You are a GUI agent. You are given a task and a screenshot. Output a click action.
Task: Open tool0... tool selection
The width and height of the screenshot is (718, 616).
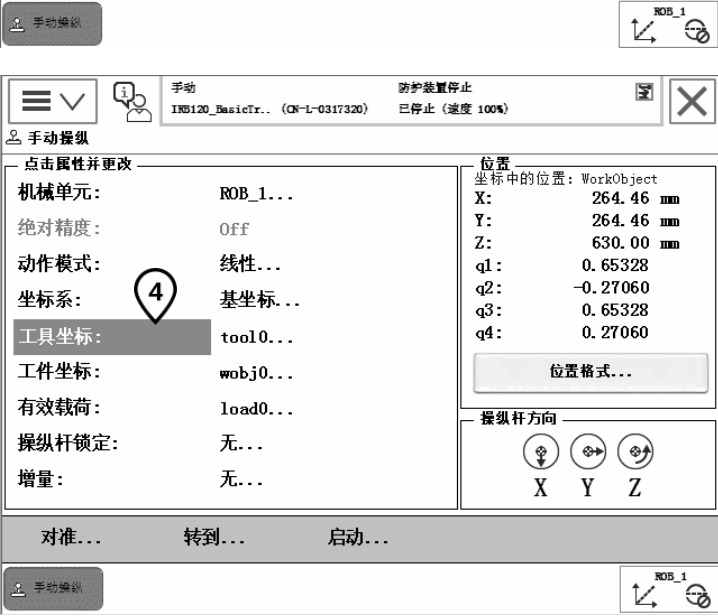pyautogui.click(x=256, y=338)
